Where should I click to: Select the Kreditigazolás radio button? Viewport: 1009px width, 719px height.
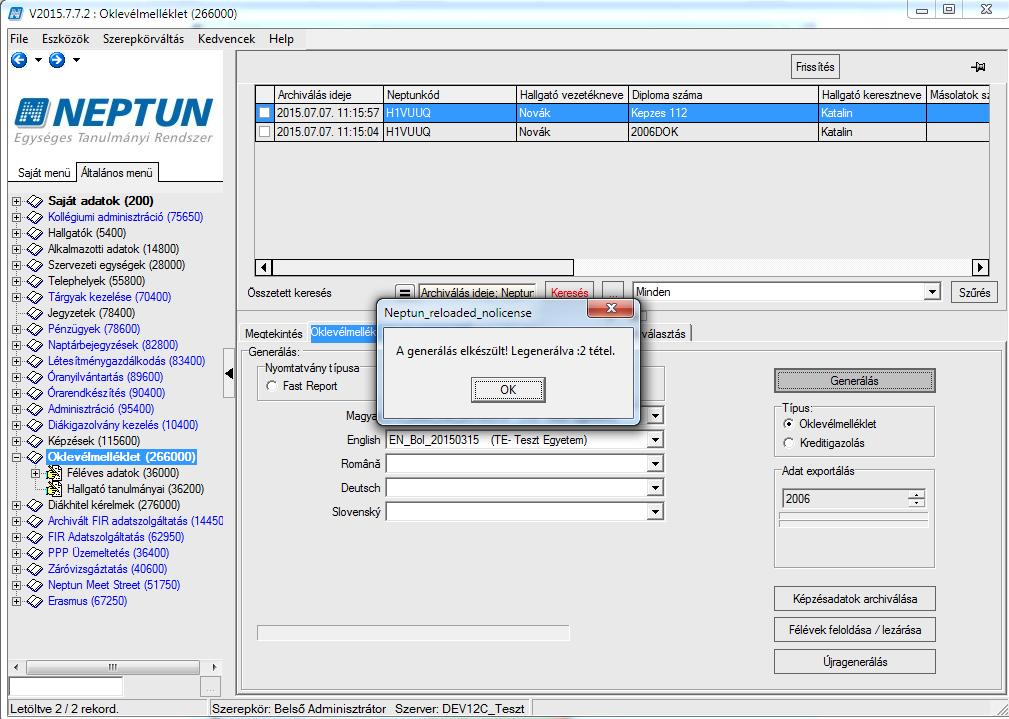pyautogui.click(x=788, y=443)
